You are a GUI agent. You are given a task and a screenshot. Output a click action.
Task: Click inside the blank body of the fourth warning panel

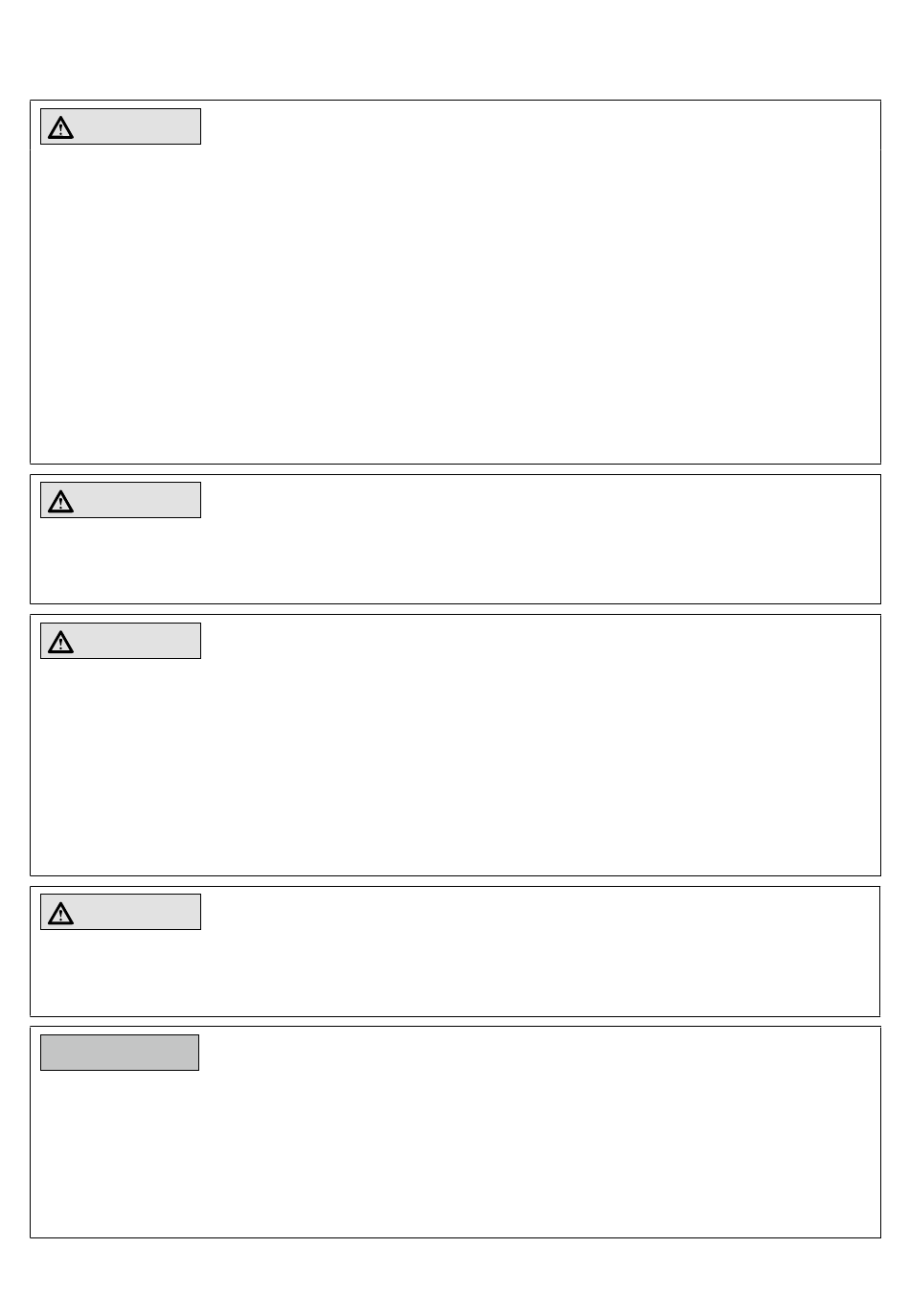(455, 972)
